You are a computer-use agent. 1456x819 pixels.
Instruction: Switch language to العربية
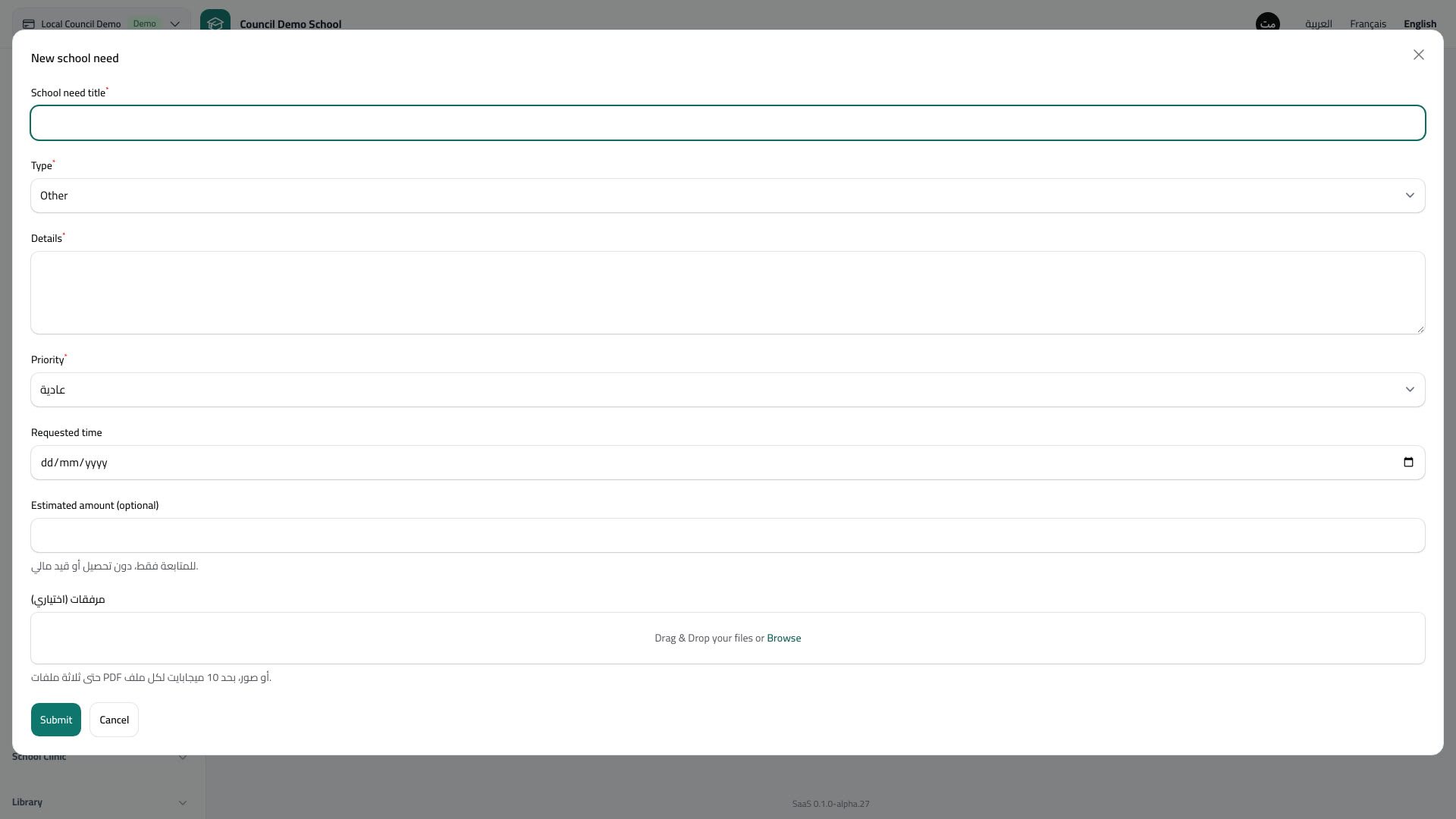coord(1319,24)
